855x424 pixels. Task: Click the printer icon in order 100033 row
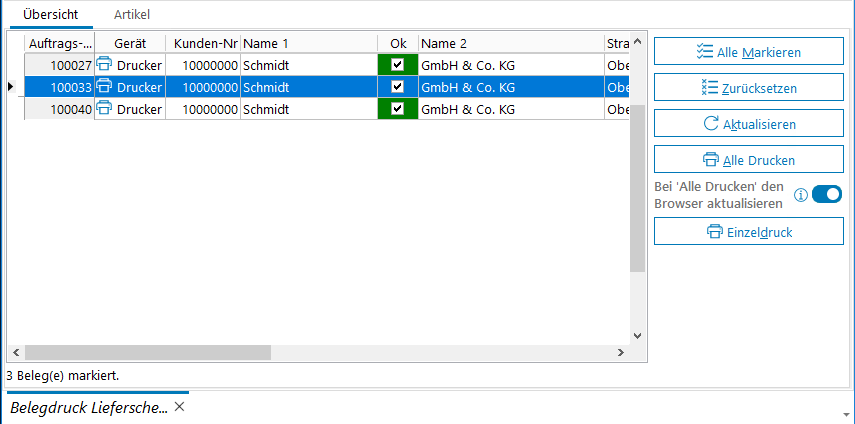point(104,87)
